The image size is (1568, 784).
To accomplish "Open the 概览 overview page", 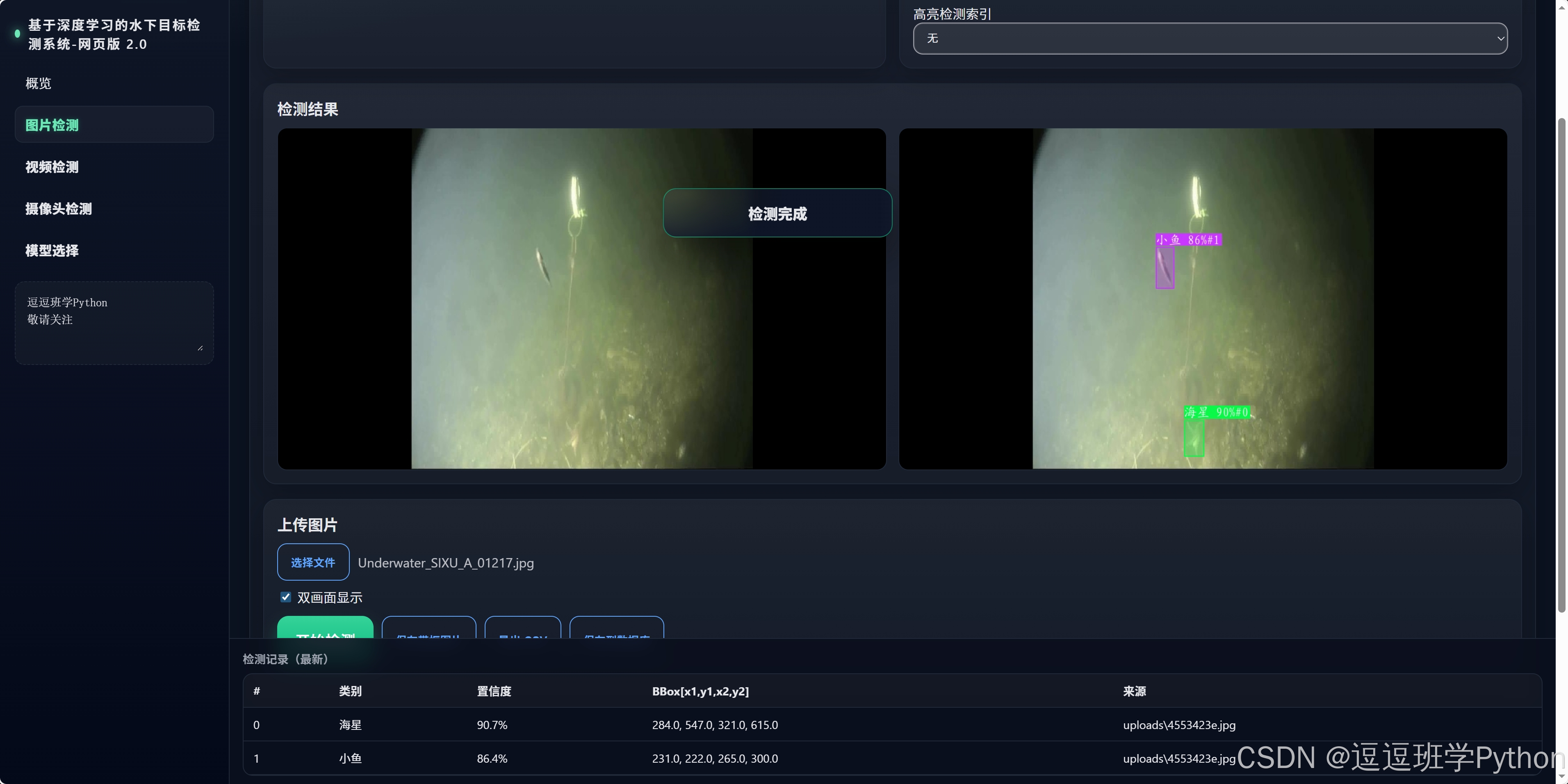I will tap(39, 83).
